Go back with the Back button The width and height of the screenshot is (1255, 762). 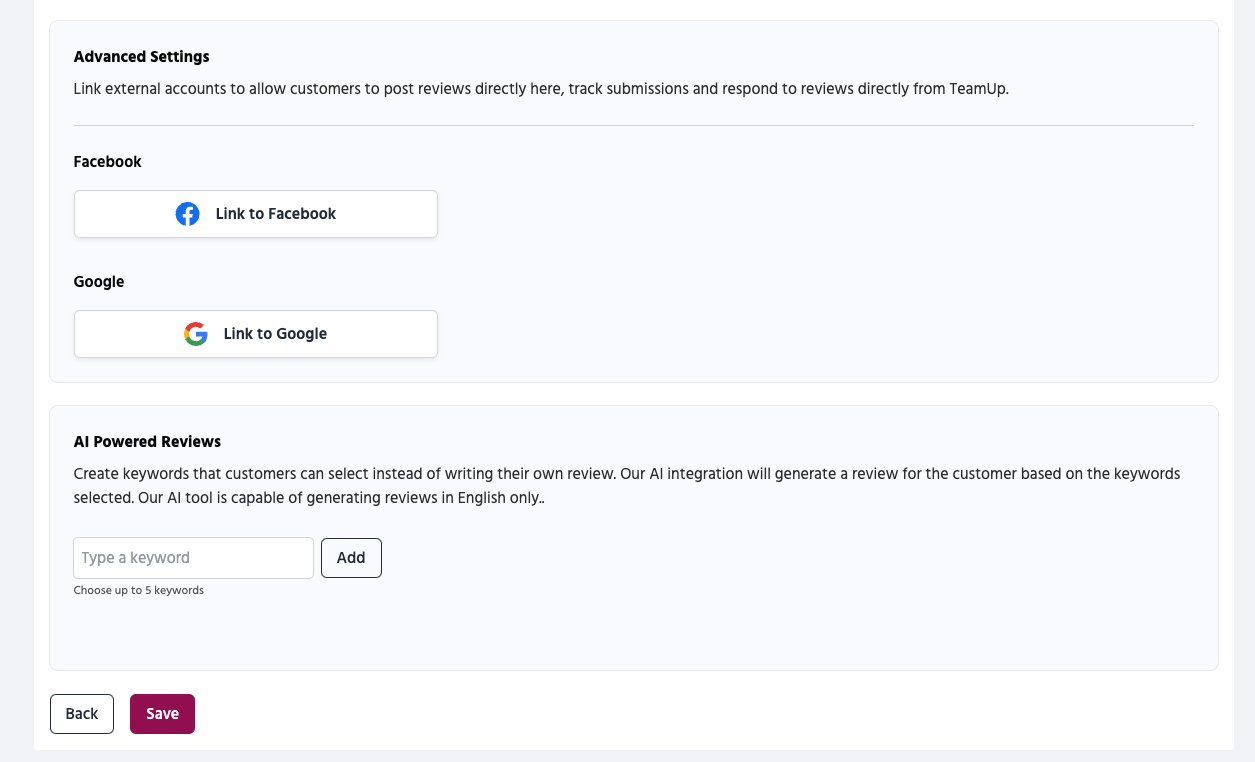(82, 714)
